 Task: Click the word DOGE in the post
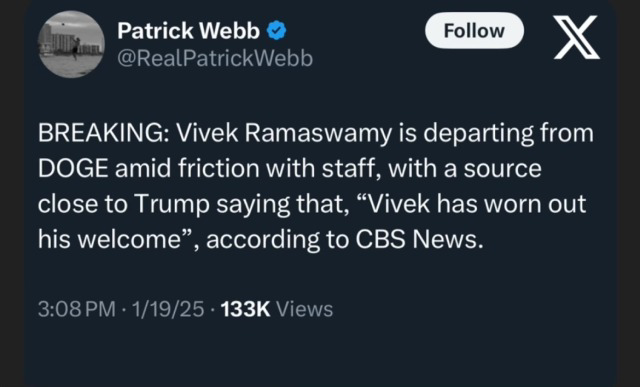[x=73, y=169]
